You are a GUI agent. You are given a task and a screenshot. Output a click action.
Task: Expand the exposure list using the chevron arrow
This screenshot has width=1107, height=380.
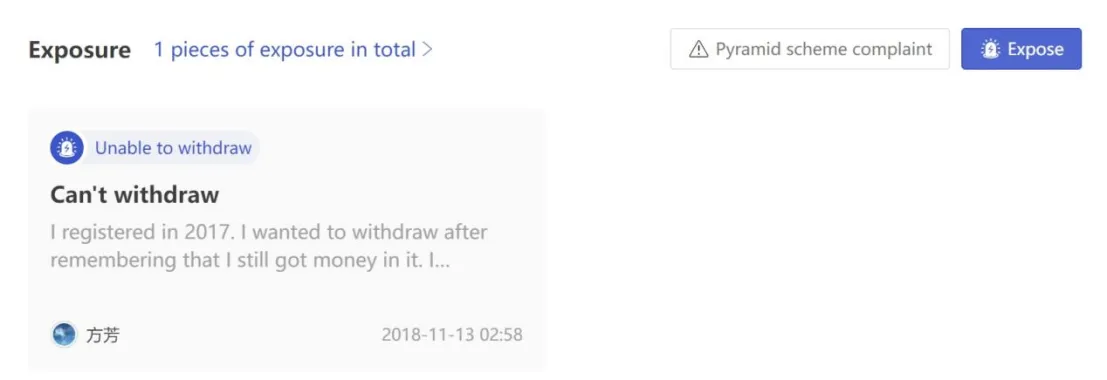point(426,50)
